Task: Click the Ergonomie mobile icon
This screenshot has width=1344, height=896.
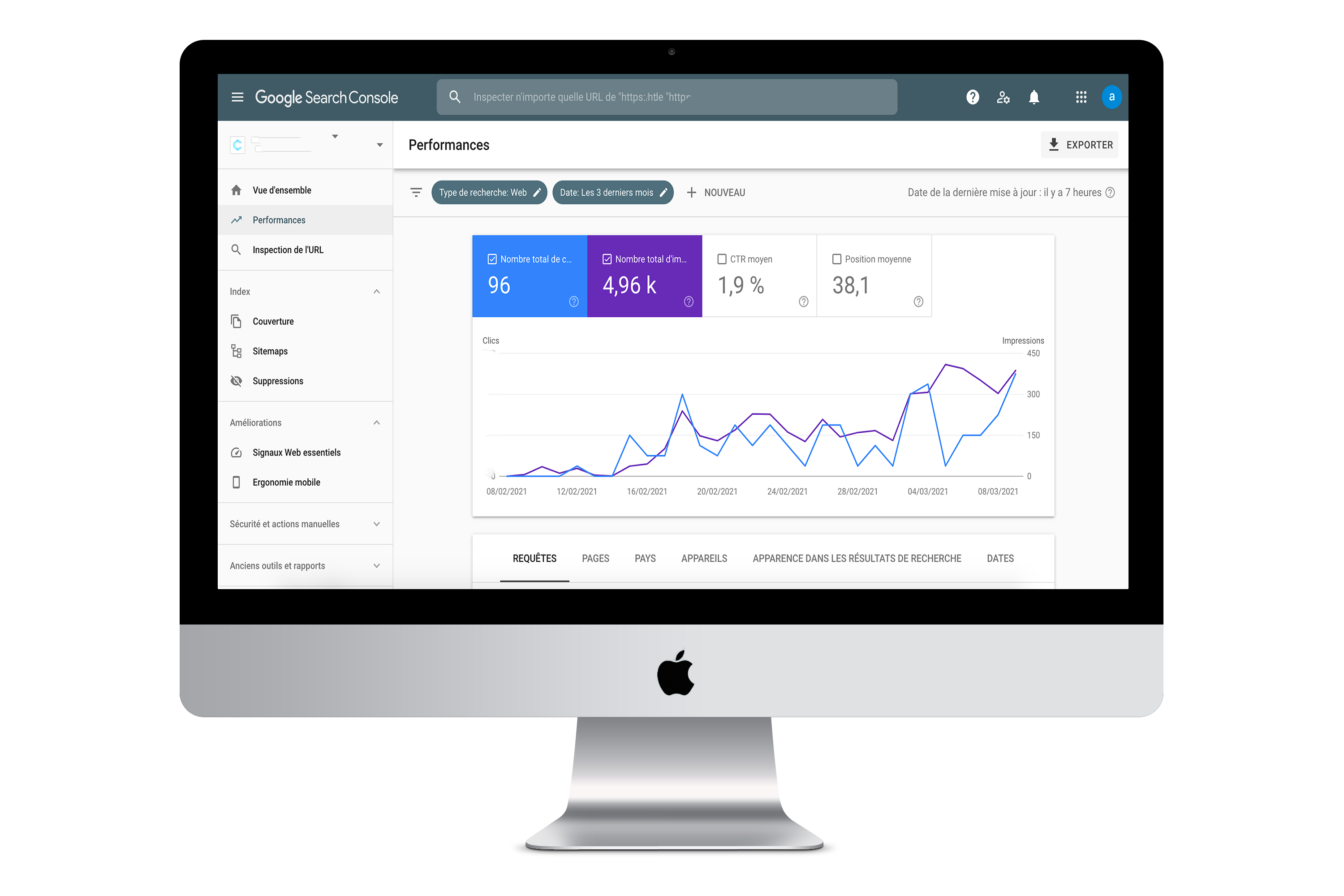Action: point(235,482)
